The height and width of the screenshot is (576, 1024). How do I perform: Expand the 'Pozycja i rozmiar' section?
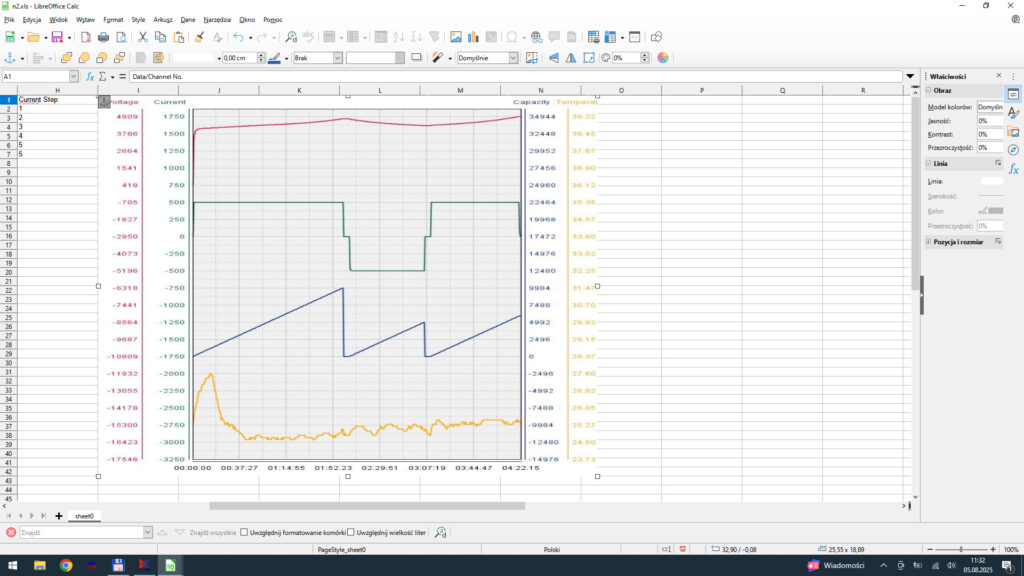pos(928,242)
